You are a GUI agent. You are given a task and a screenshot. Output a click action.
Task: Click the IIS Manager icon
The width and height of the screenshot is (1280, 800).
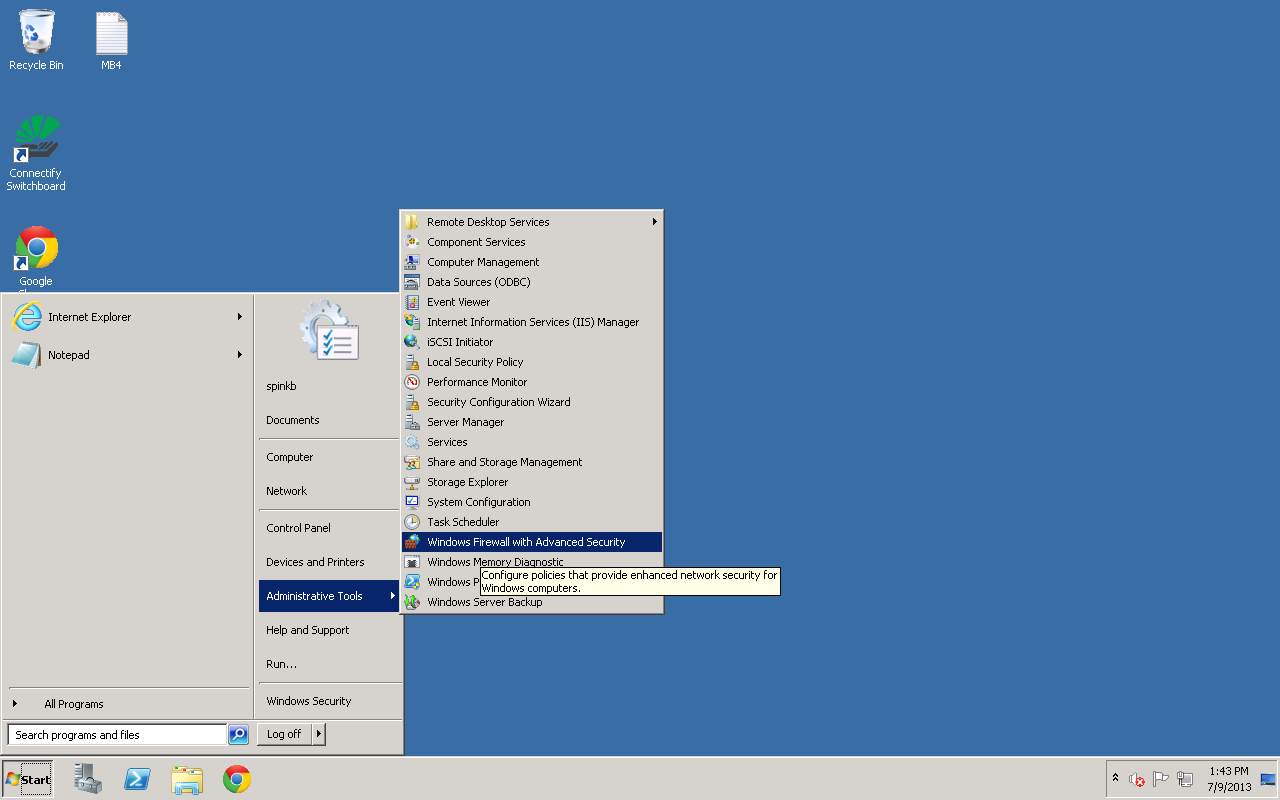412,322
